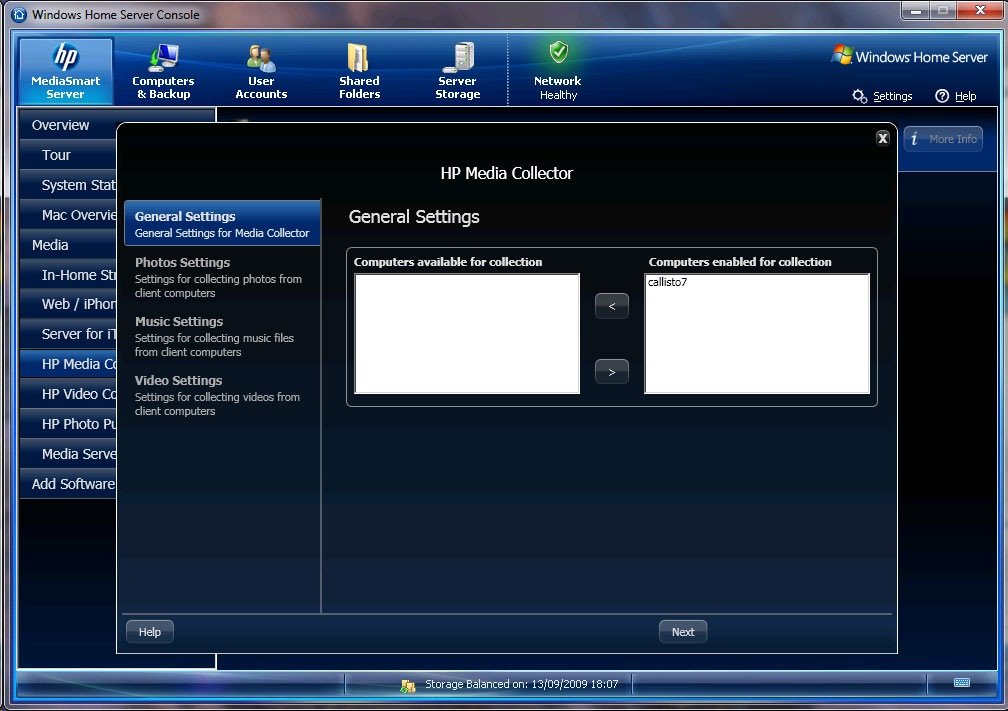Click the right arrow move button
The width and height of the screenshot is (1008, 711).
(x=612, y=372)
